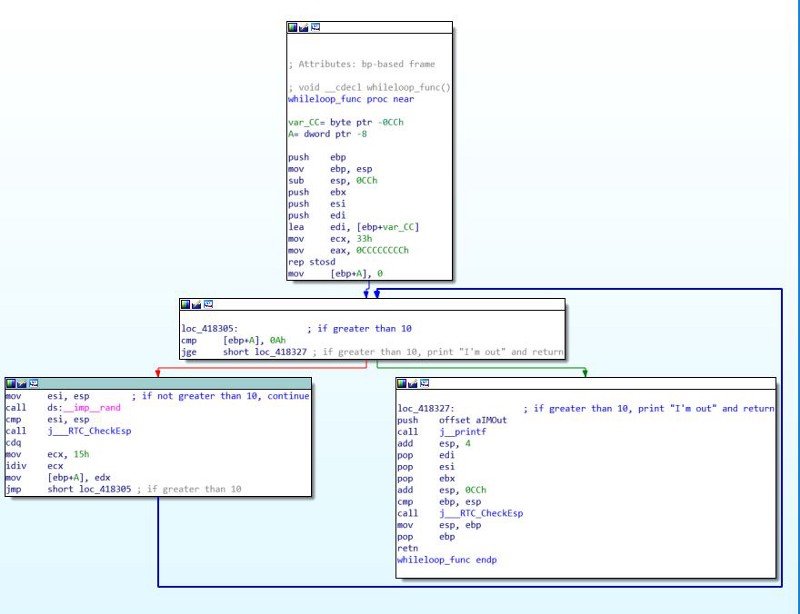800x614 pixels.
Task: Click the 'call ds:__imp__rand' instruction
Action: (63, 408)
